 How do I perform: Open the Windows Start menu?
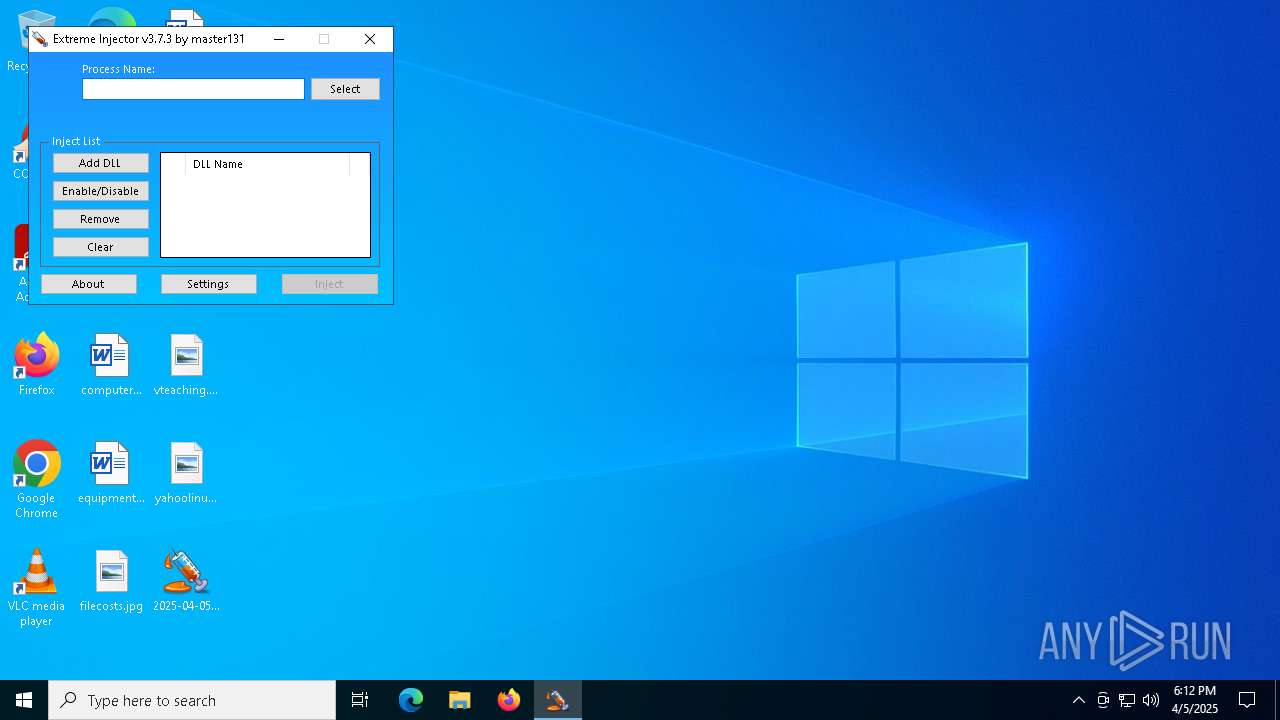tap(24, 700)
